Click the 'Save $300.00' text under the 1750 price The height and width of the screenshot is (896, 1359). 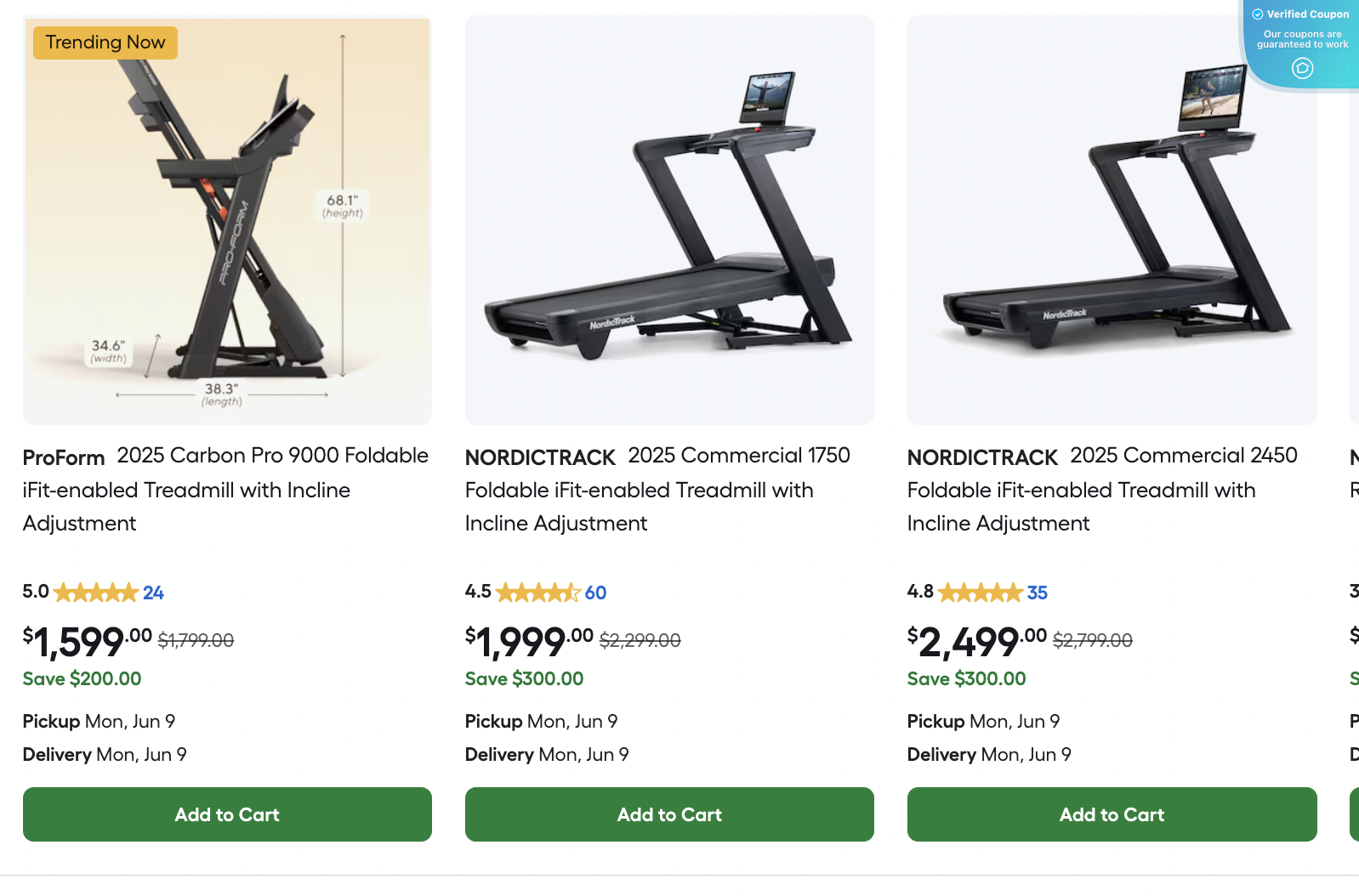[524, 678]
